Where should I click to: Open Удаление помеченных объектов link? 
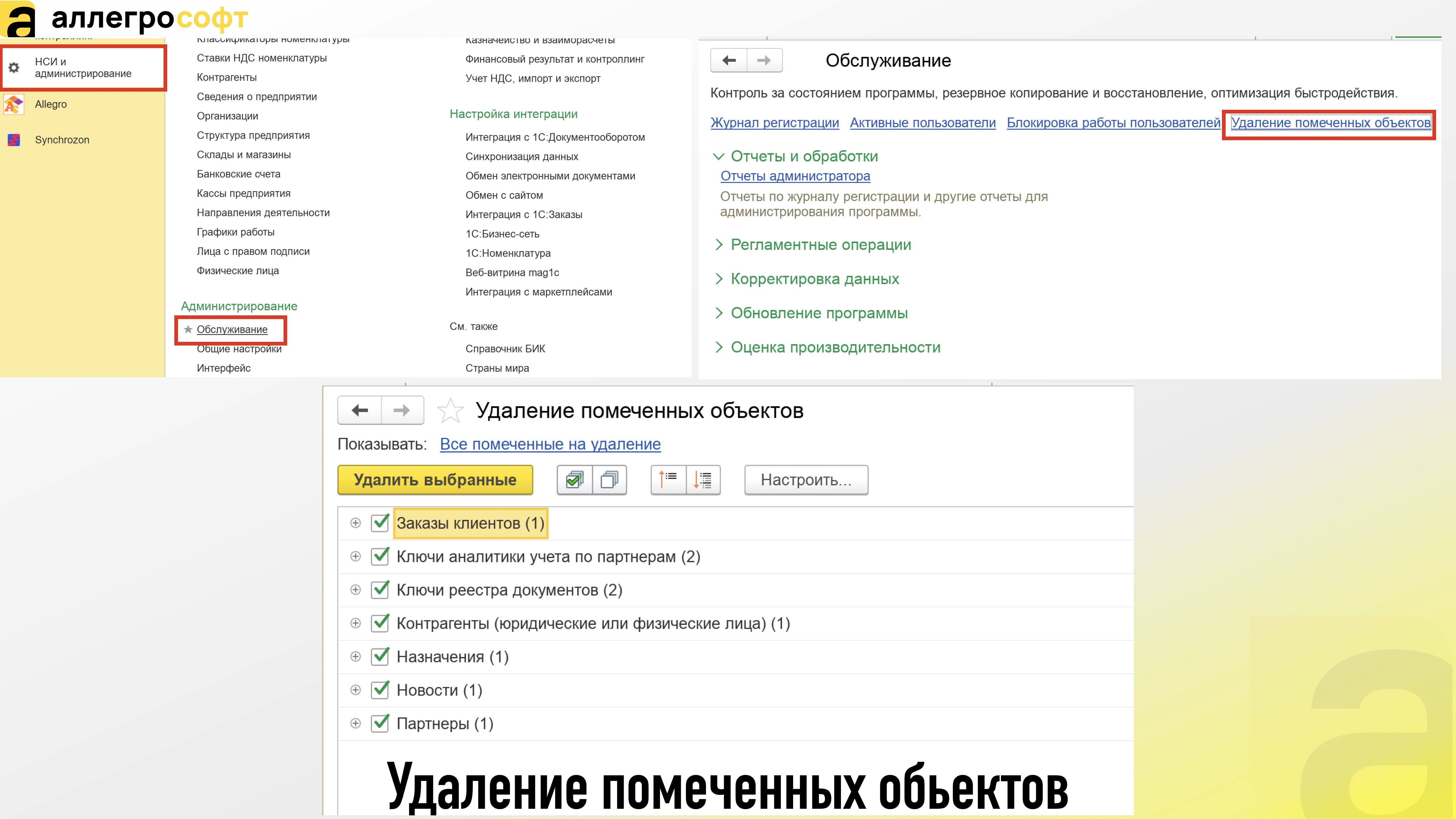click(x=1331, y=123)
